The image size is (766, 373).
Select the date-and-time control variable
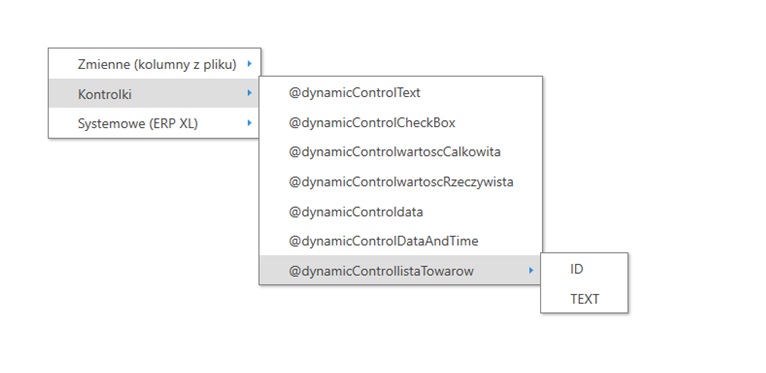[401, 241]
